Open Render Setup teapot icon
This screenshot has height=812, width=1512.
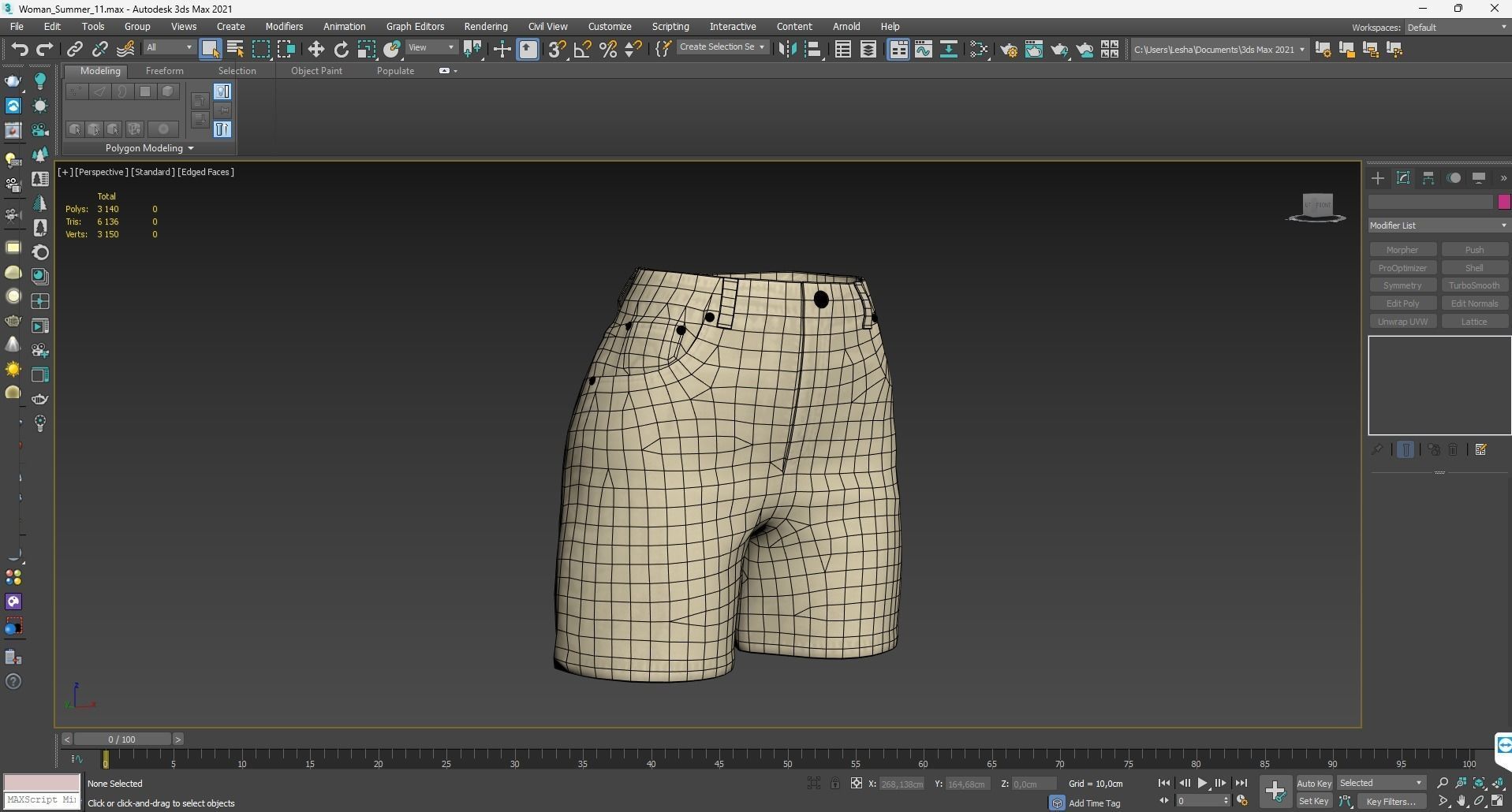1008,50
